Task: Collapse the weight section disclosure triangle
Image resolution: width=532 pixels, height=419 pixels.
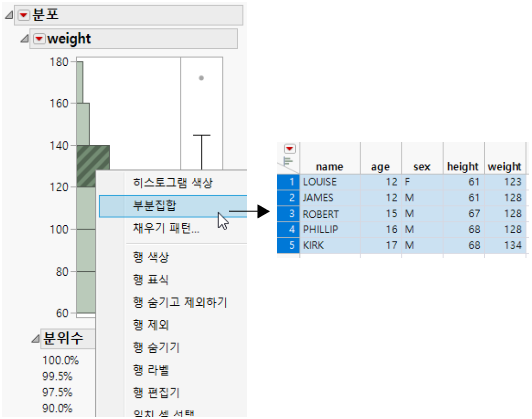Action: [24, 39]
